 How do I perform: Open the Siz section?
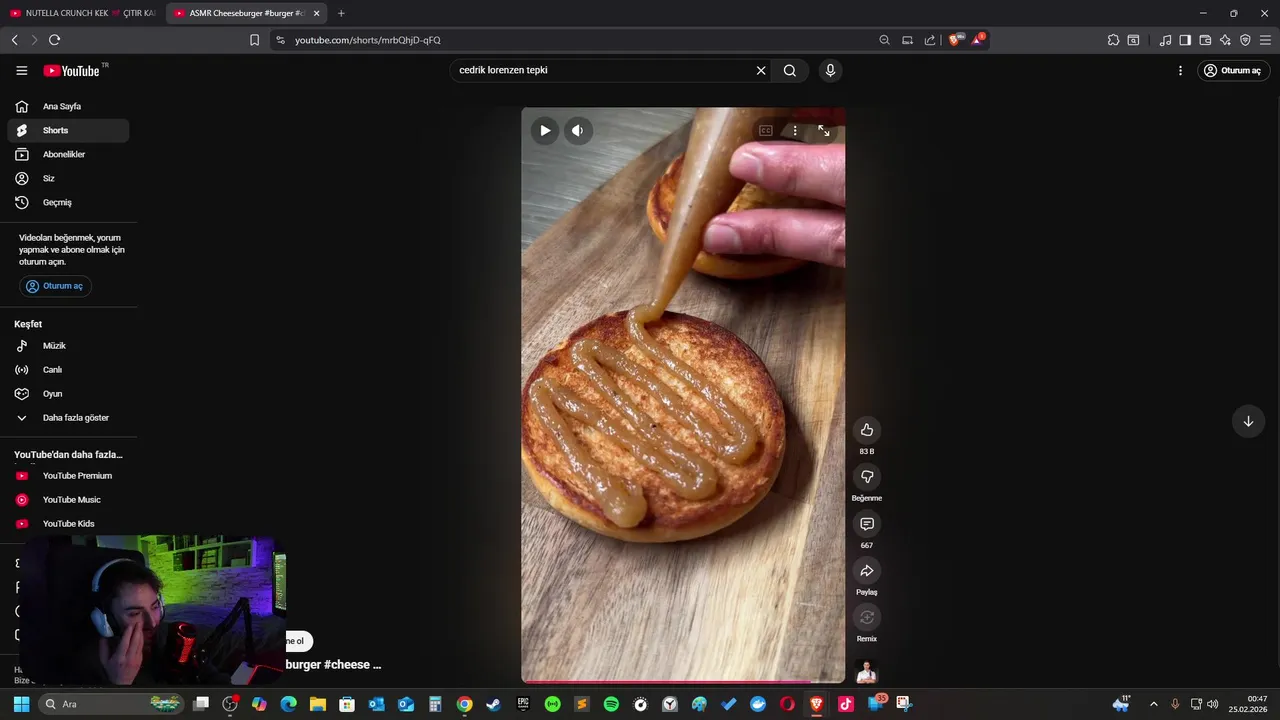coord(68,178)
